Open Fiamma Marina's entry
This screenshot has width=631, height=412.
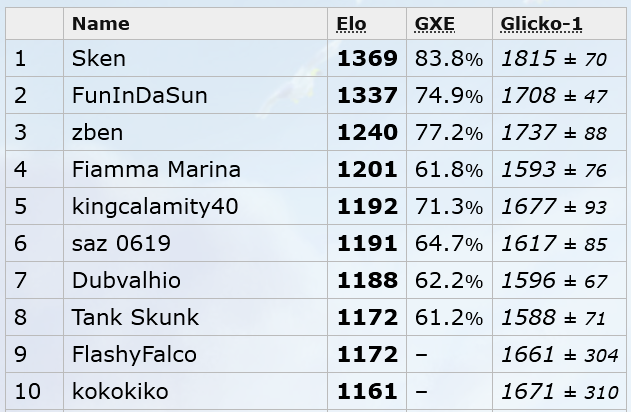point(156,169)
